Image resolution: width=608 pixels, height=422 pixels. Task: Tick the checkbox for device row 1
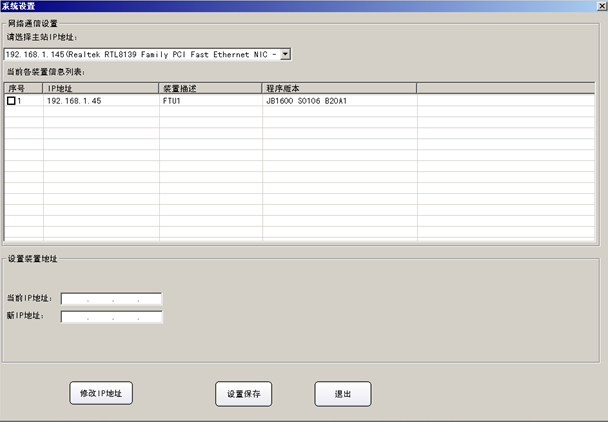(x=11, y=101)
